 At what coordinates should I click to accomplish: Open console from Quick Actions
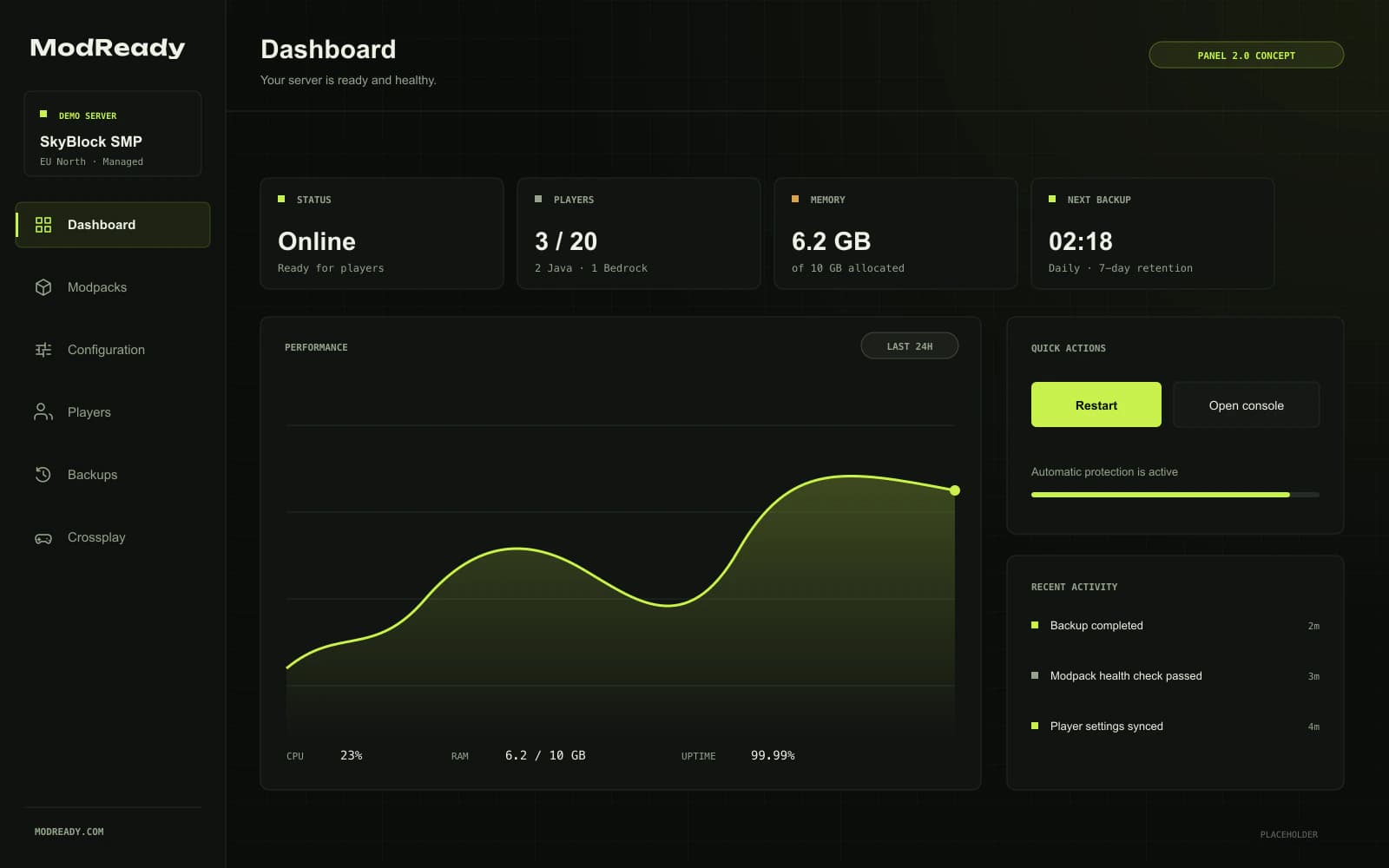pos(1246,404)
